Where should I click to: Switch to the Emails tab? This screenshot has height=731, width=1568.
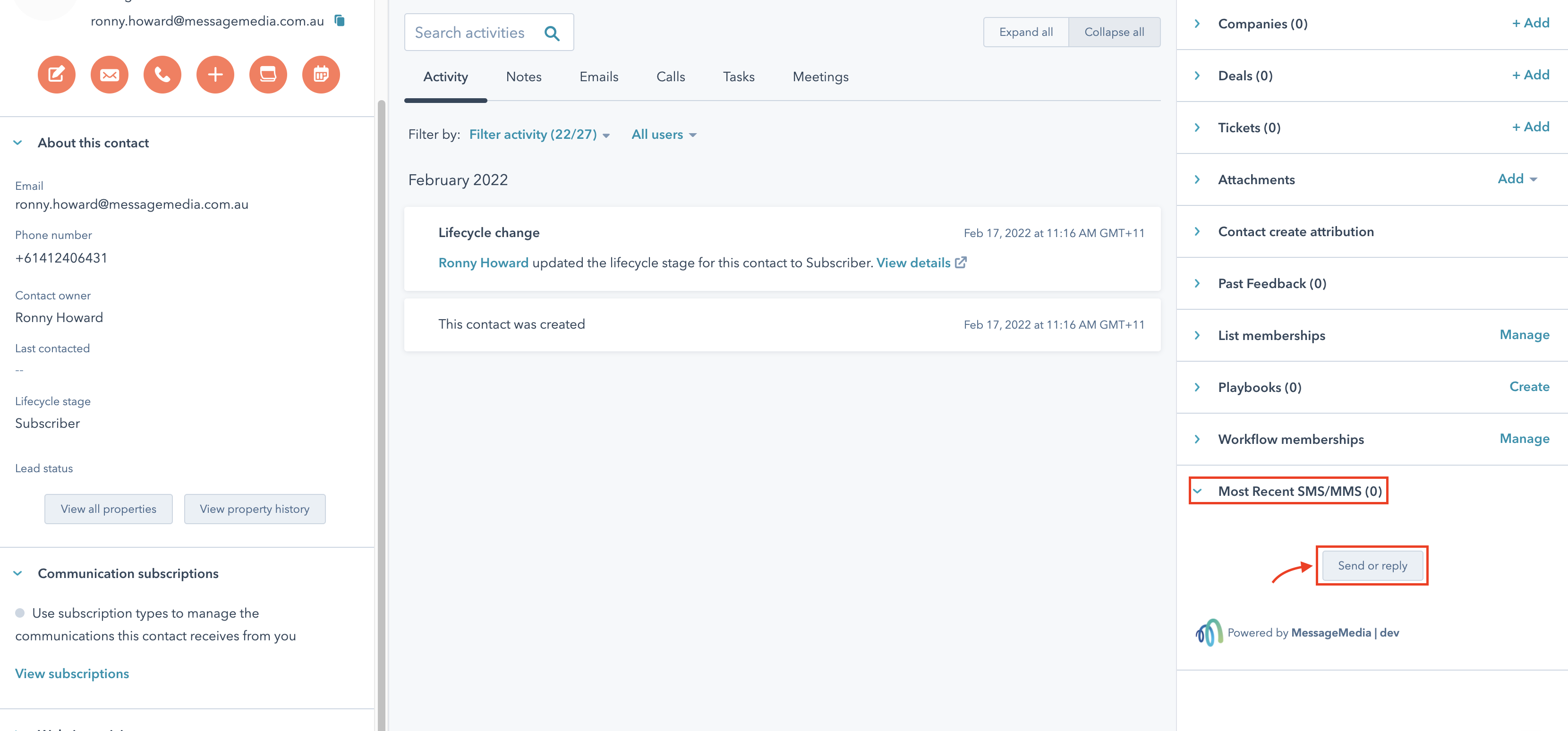[598, 76]
